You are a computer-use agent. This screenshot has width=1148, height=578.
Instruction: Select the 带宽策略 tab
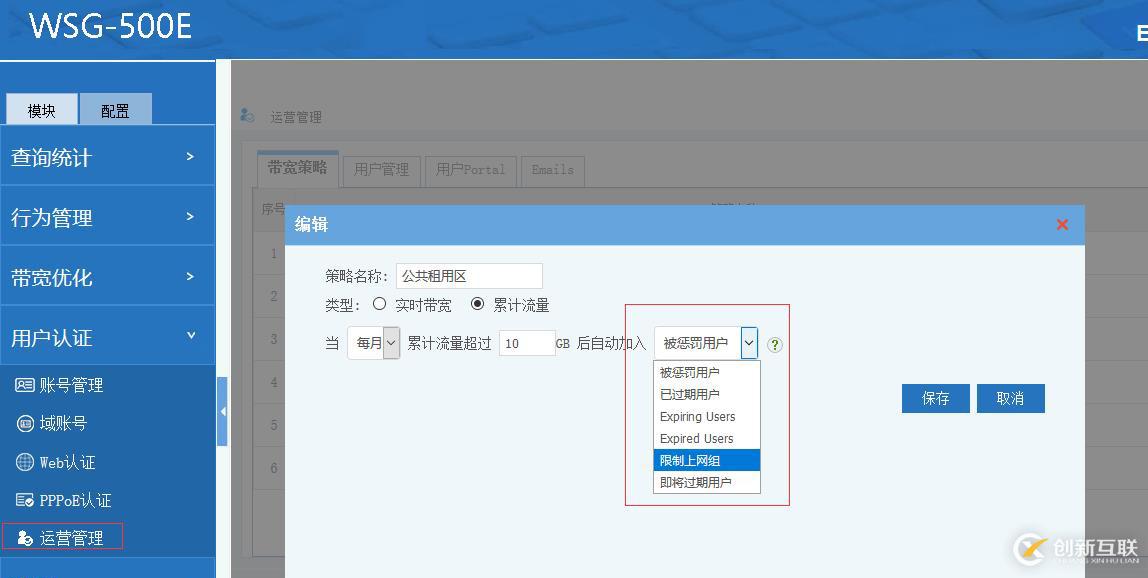297,168
